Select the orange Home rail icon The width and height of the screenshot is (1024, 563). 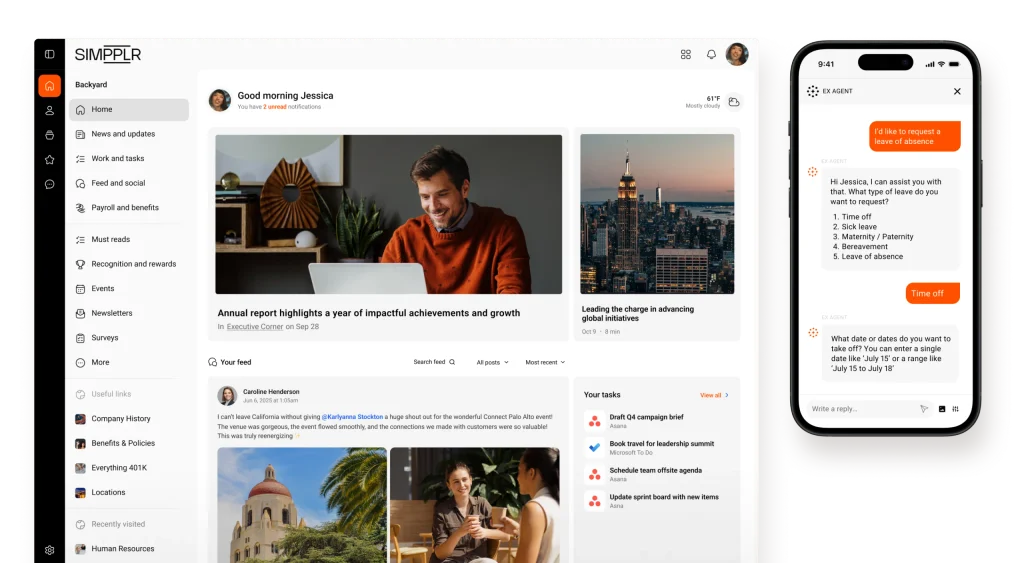pos(50,86)
